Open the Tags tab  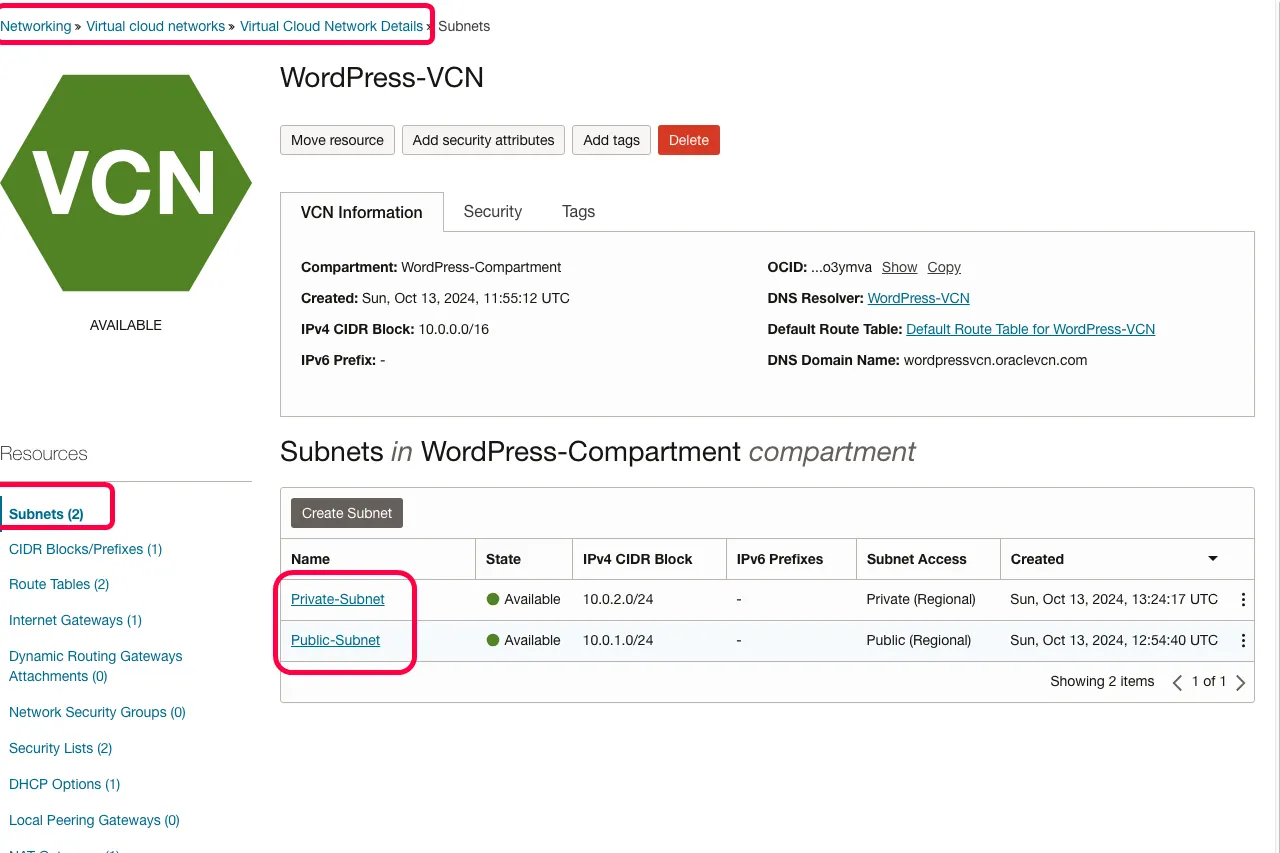[578, 211]
